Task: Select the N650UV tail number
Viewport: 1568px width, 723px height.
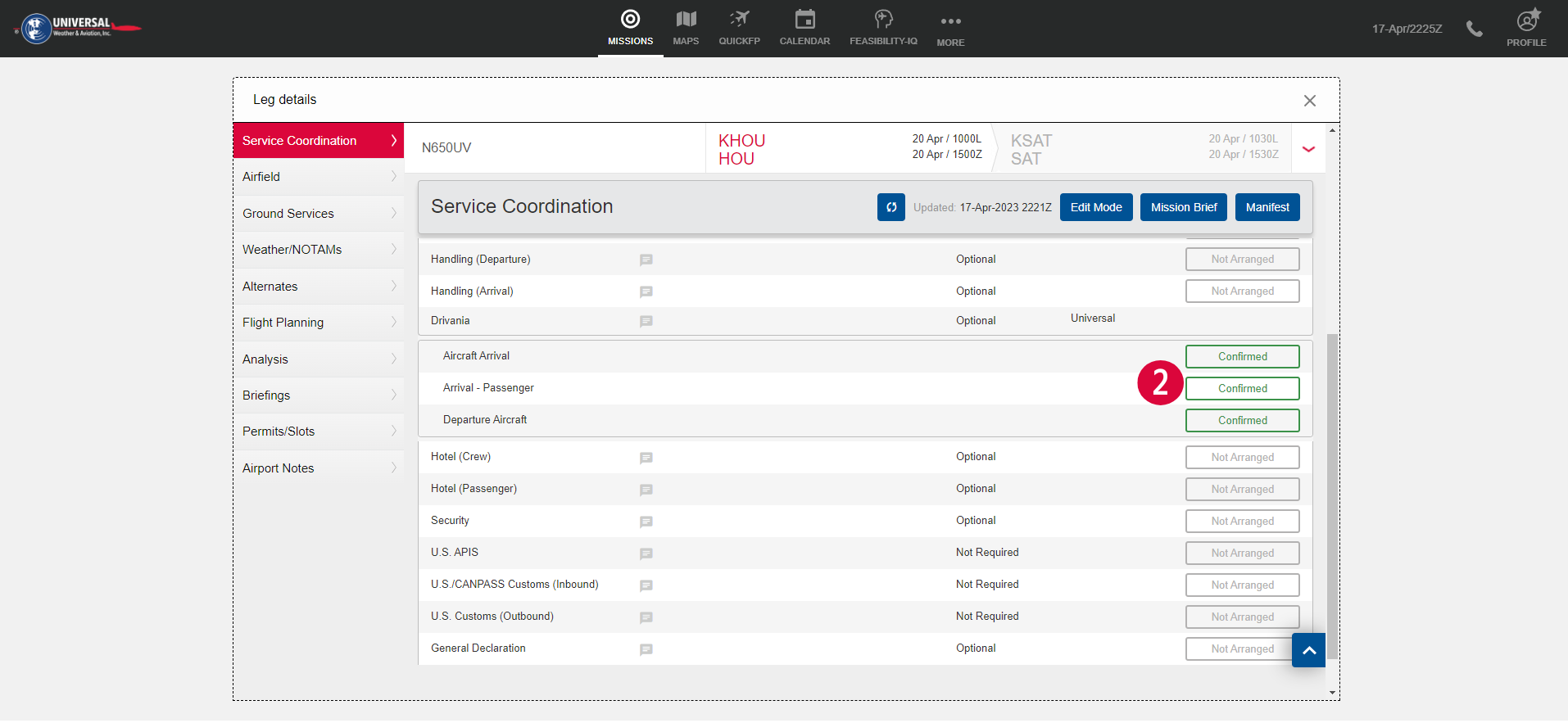Action: pos(446,148)
